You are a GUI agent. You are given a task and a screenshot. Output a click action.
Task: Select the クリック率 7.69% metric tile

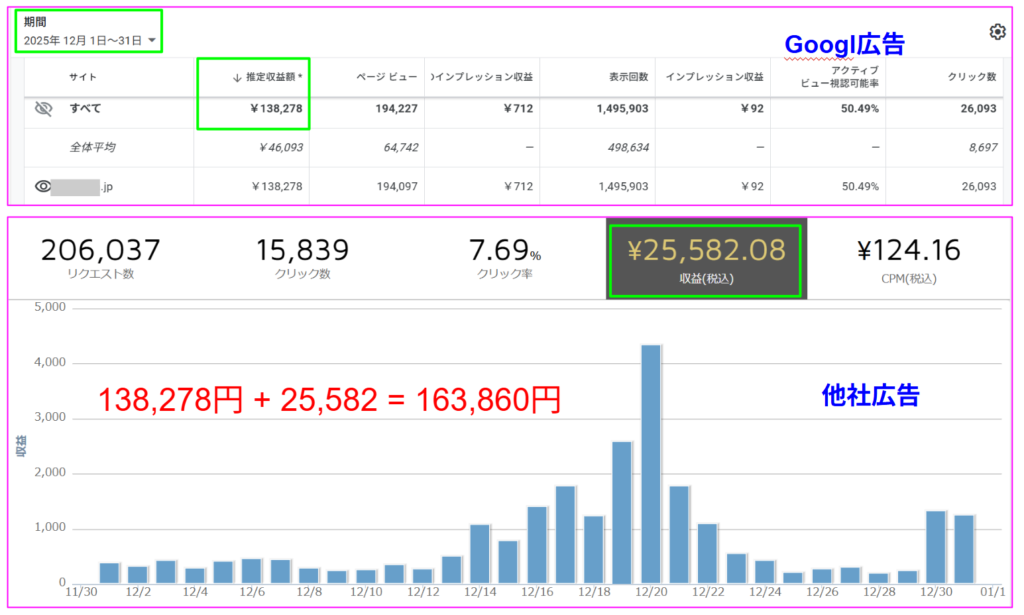(x=504, y=258)
